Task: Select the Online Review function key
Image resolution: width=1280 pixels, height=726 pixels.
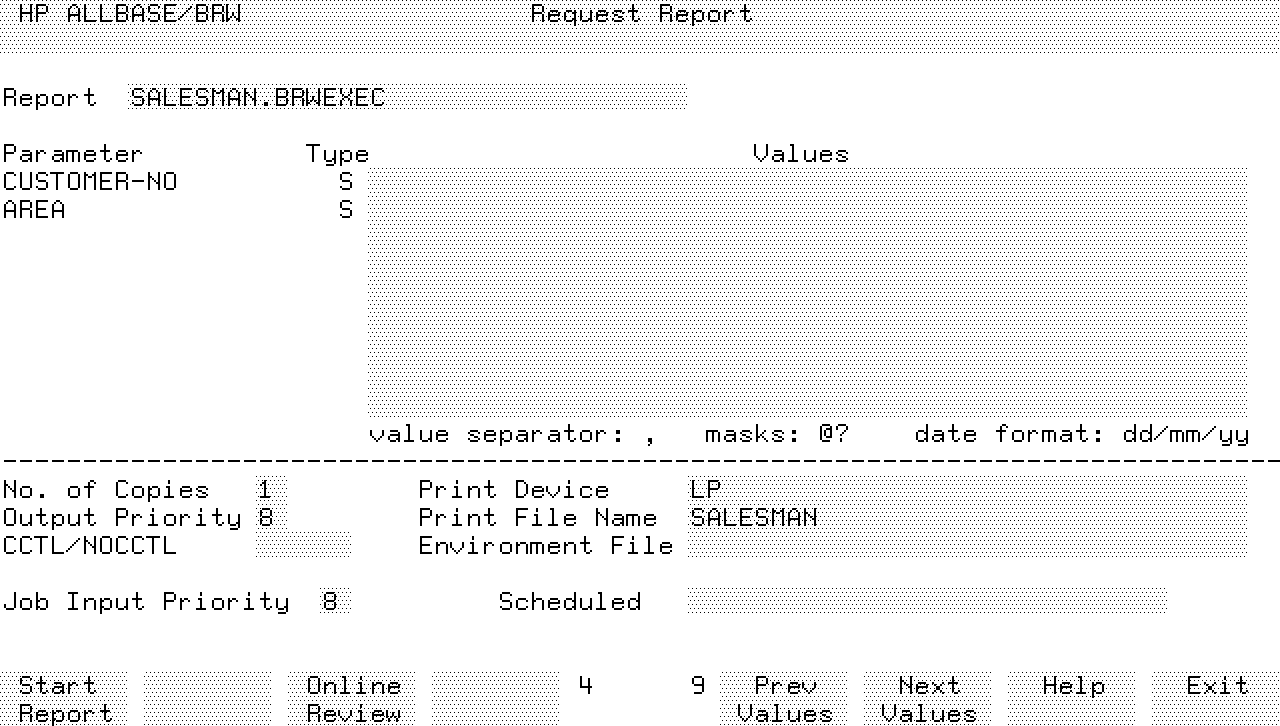Action: [x=353, y=699]
